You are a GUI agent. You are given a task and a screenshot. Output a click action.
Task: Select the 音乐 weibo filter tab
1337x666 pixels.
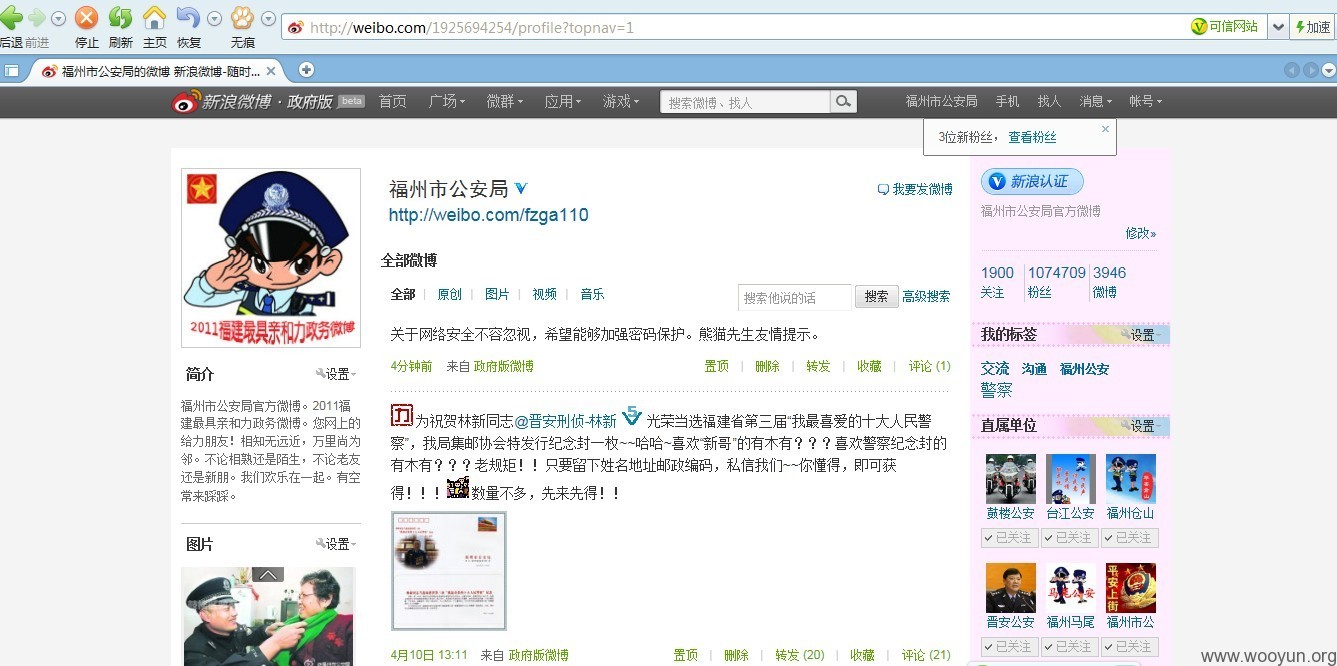click(592, 294)
